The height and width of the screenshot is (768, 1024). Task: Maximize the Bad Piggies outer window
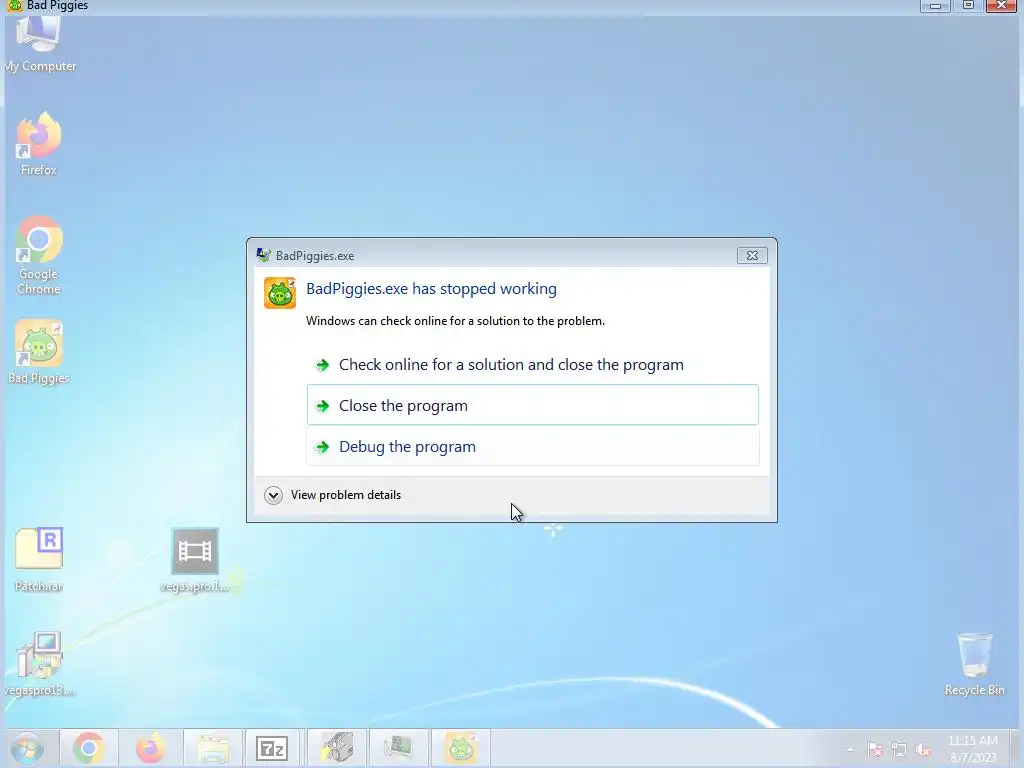968,6
